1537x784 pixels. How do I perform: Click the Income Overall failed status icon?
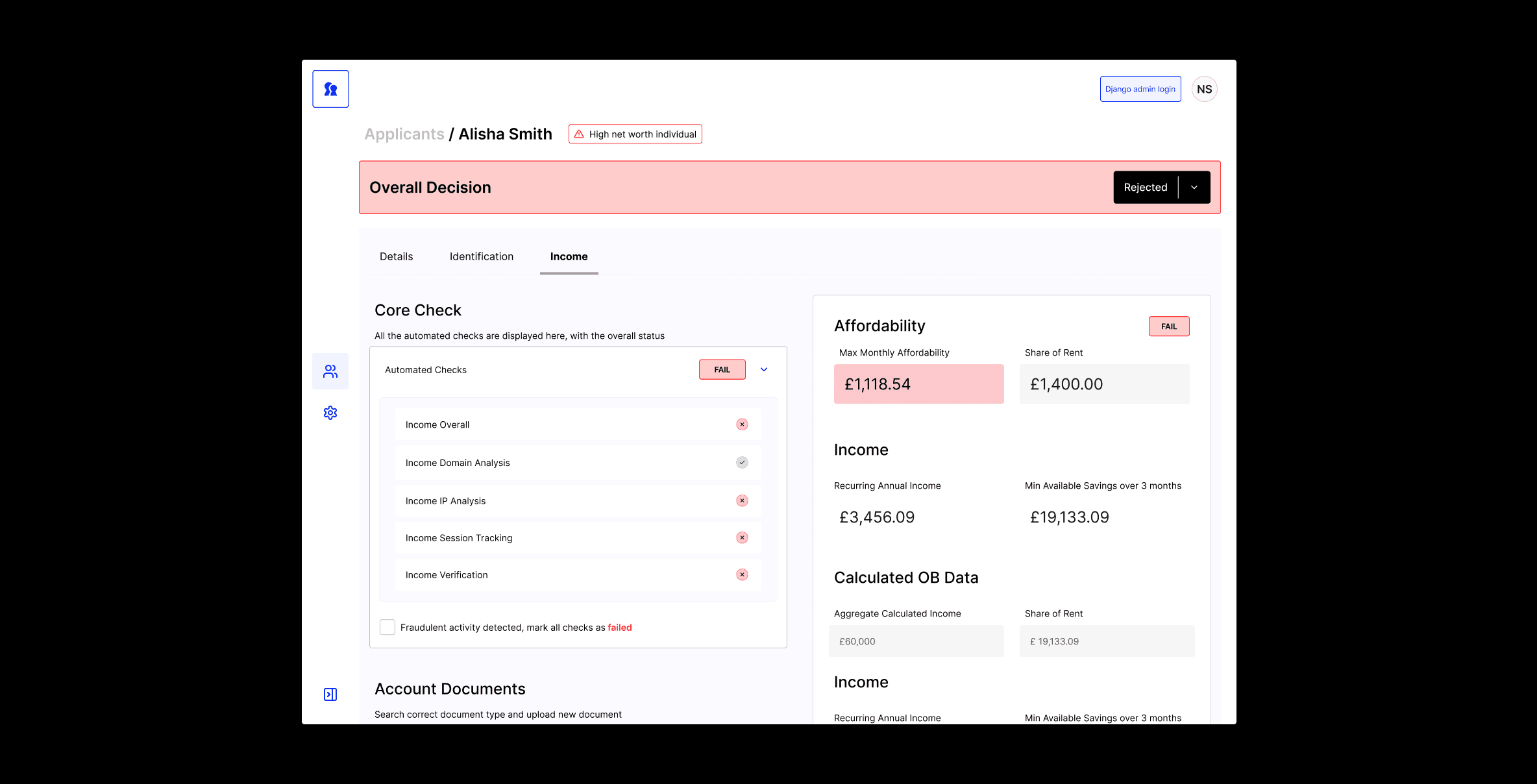coord(742,424)
